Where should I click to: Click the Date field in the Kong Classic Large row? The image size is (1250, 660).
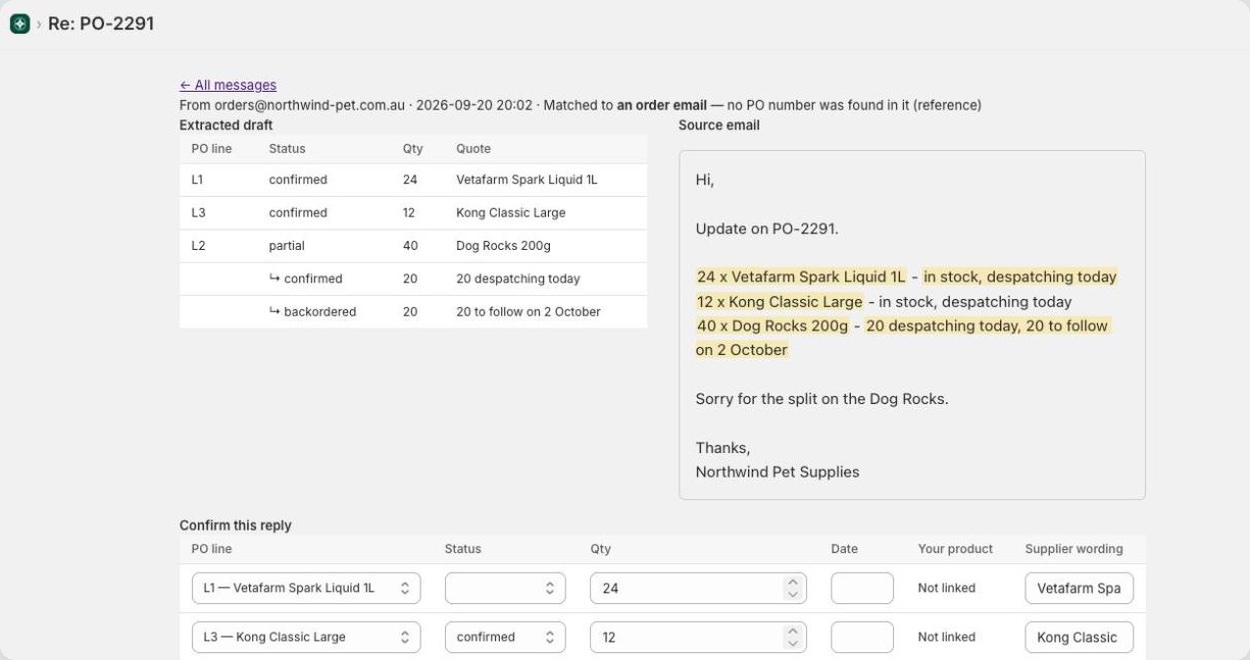click(862, 637)
